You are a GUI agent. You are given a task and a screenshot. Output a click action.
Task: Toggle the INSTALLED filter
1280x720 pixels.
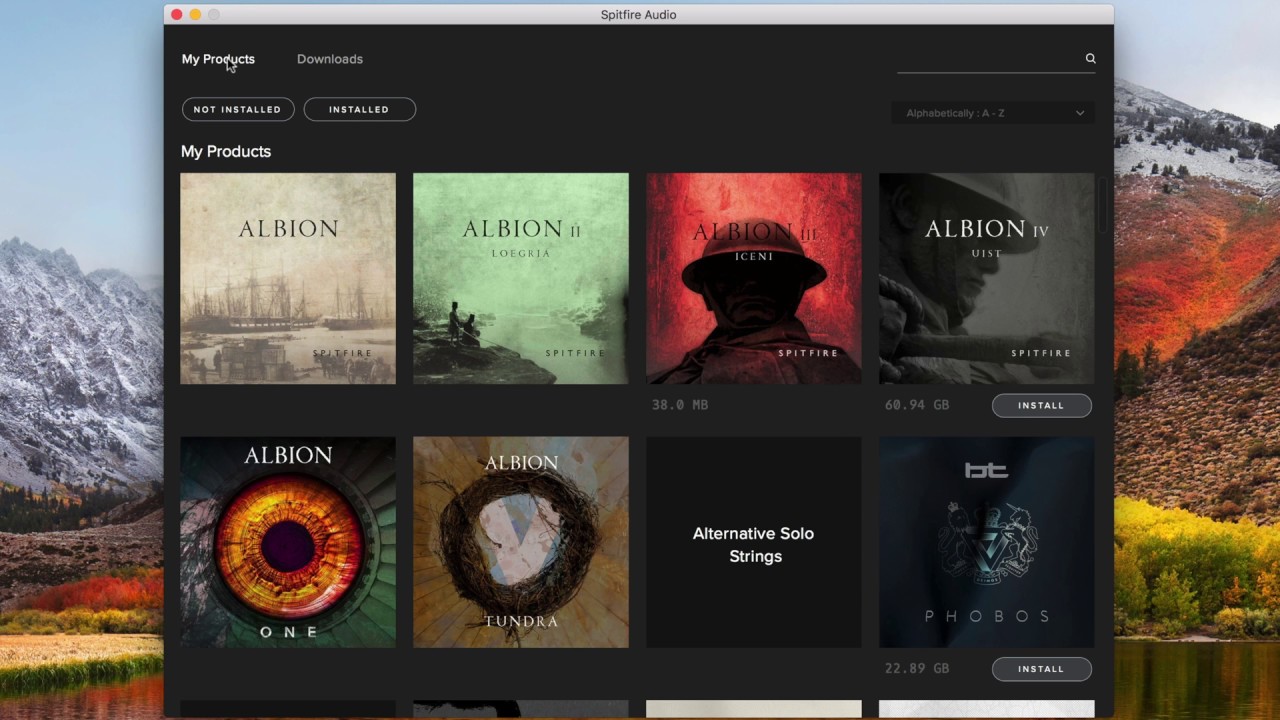coord(359,109)
